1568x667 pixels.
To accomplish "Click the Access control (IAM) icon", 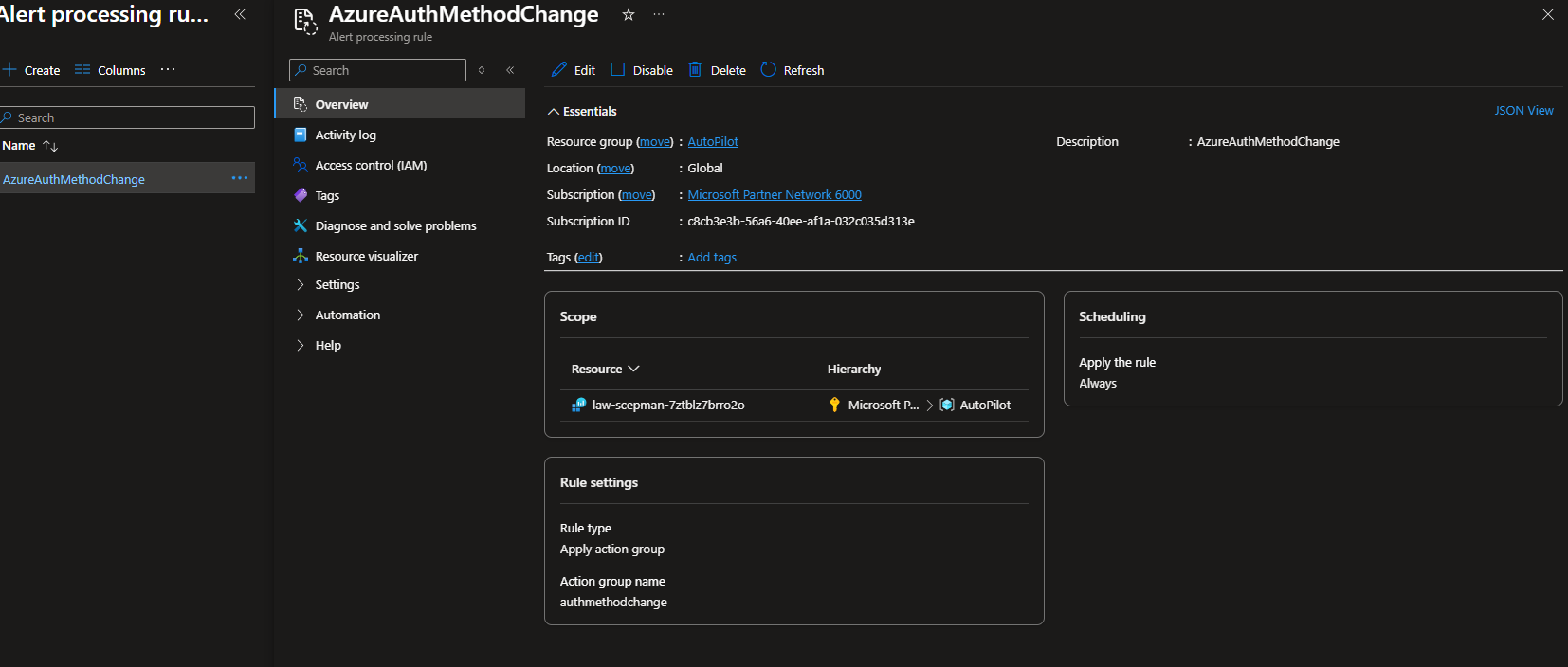I will tap(300, 165).
